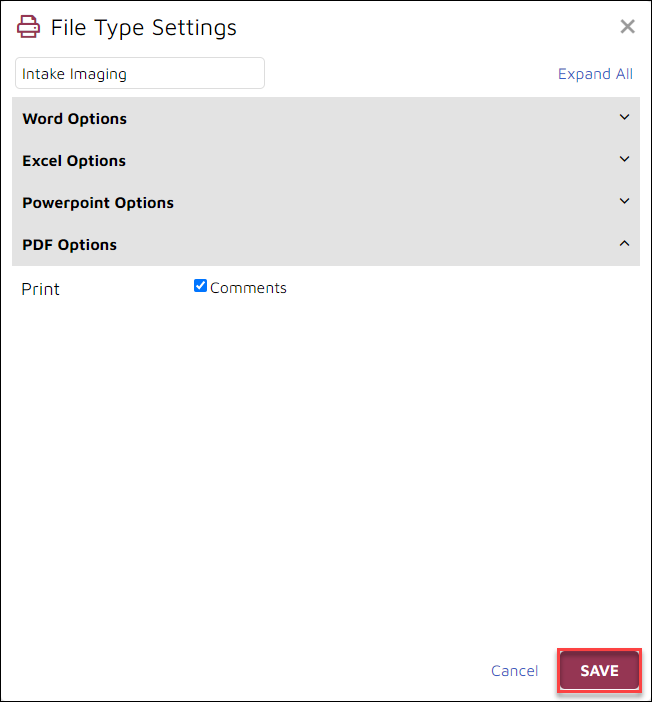Click the File Type Settings heading
Screen dimensions: 652x702
pos(143,27)
